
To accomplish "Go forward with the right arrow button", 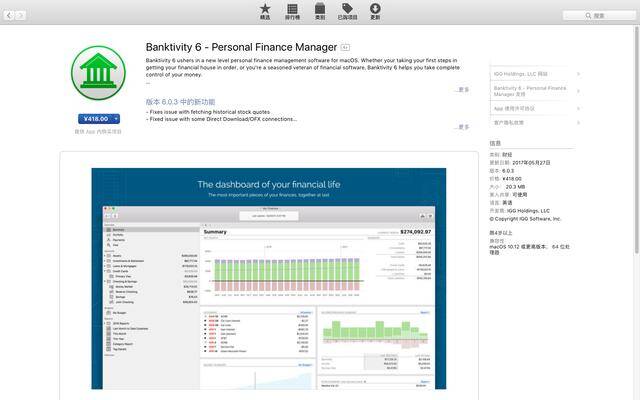I will click(x=20, y=16).
